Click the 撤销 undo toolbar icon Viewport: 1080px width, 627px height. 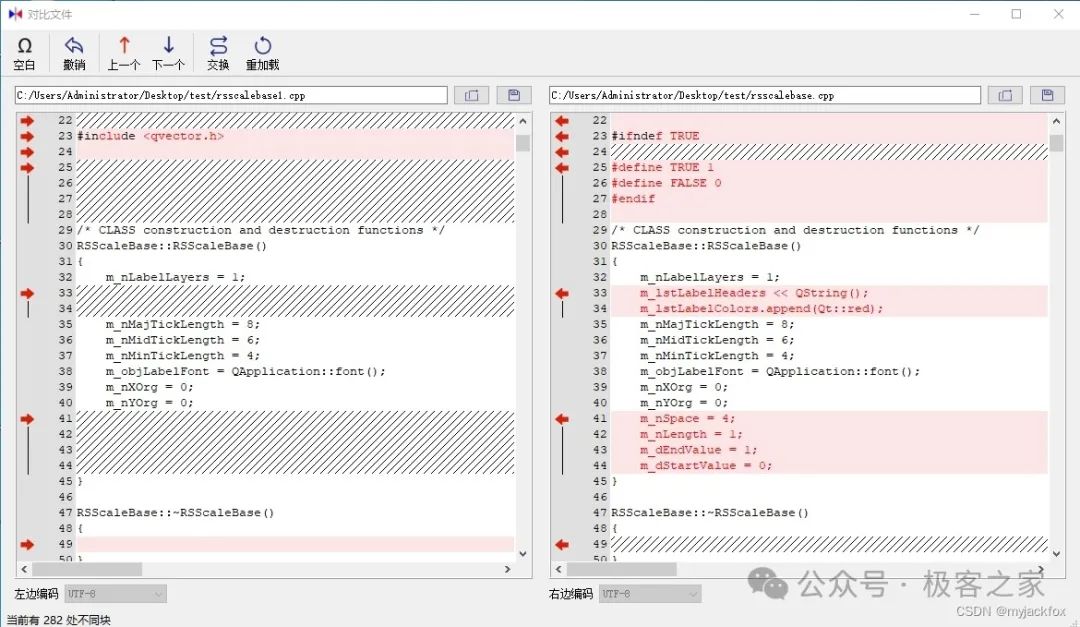[x=74, y=54]
